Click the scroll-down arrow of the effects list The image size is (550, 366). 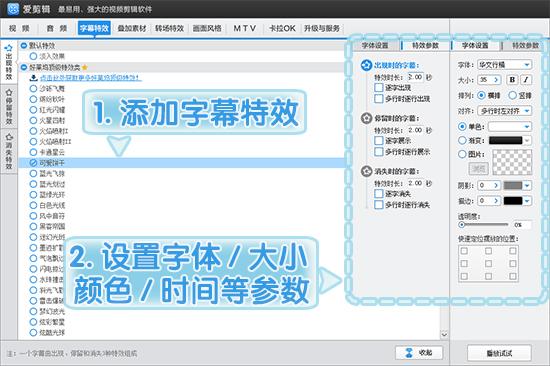(x=444, y=334)
